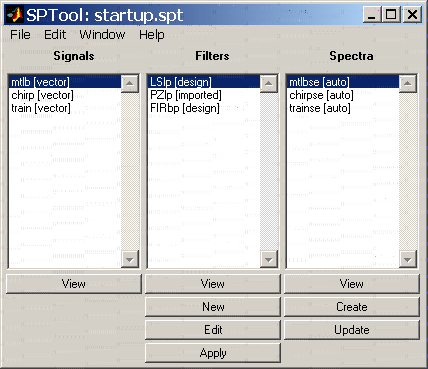Select the PZlp [imported] filter
428x369 pixels.
tap(204, 95)
